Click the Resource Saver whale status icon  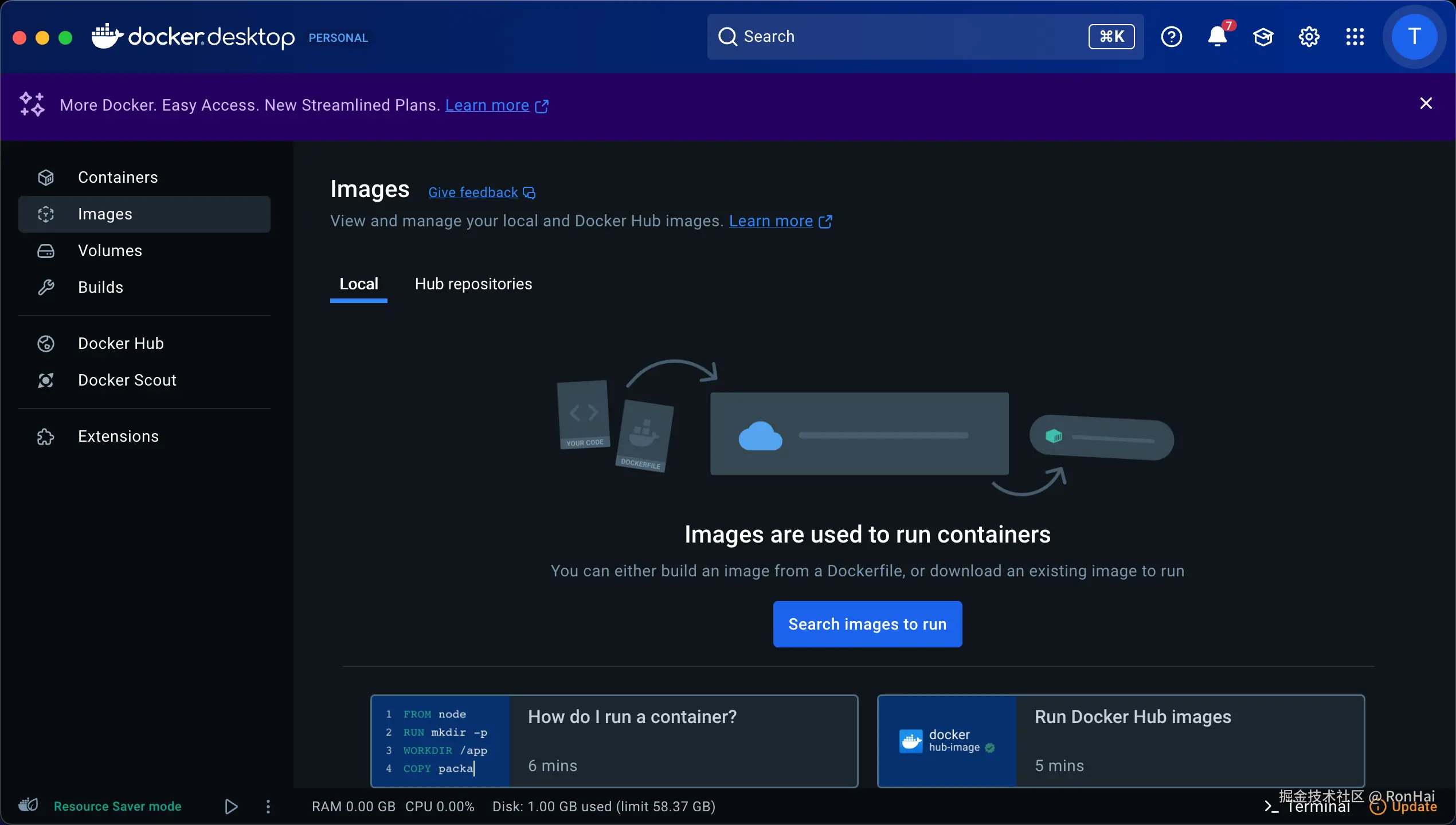28,805
